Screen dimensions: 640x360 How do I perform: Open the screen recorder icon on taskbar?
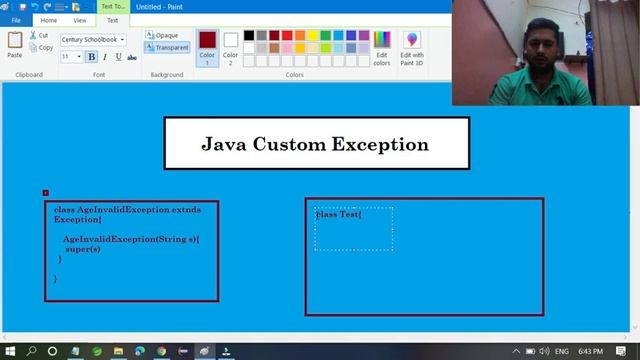click(x=226, y=351)
